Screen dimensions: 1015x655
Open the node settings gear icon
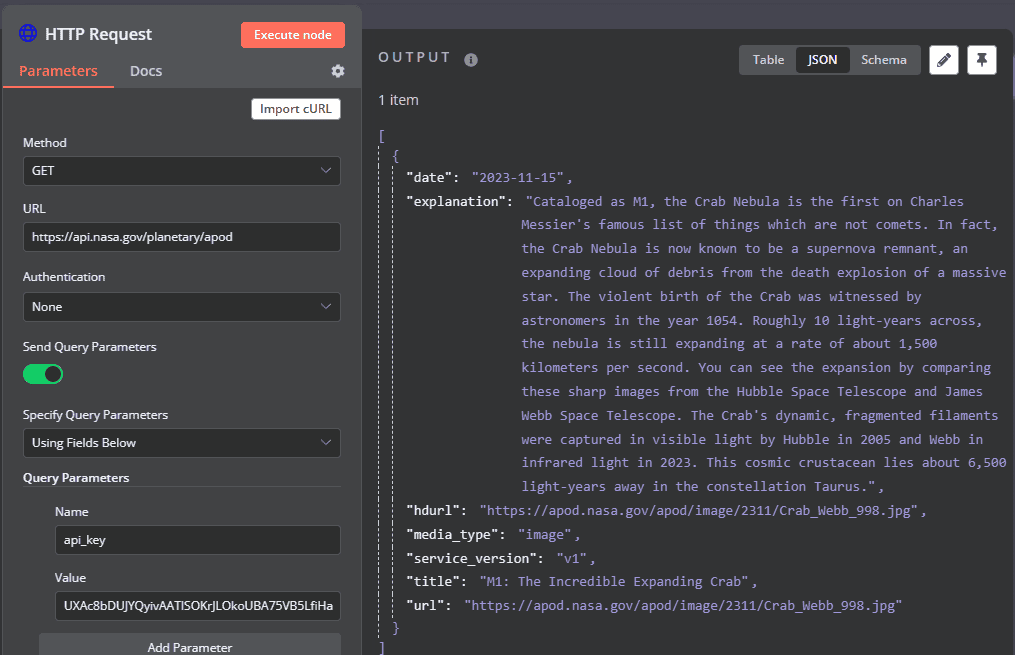coord(337,71)
